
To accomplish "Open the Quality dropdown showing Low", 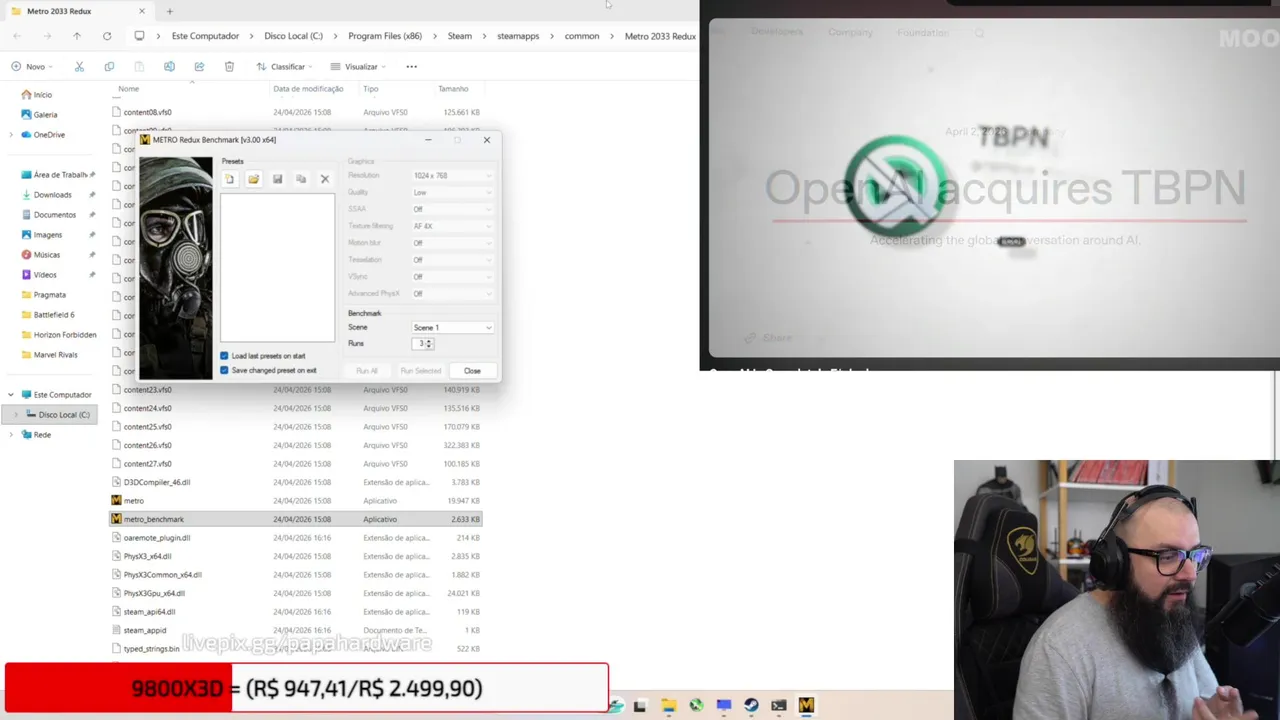I will tap(452, 192).
